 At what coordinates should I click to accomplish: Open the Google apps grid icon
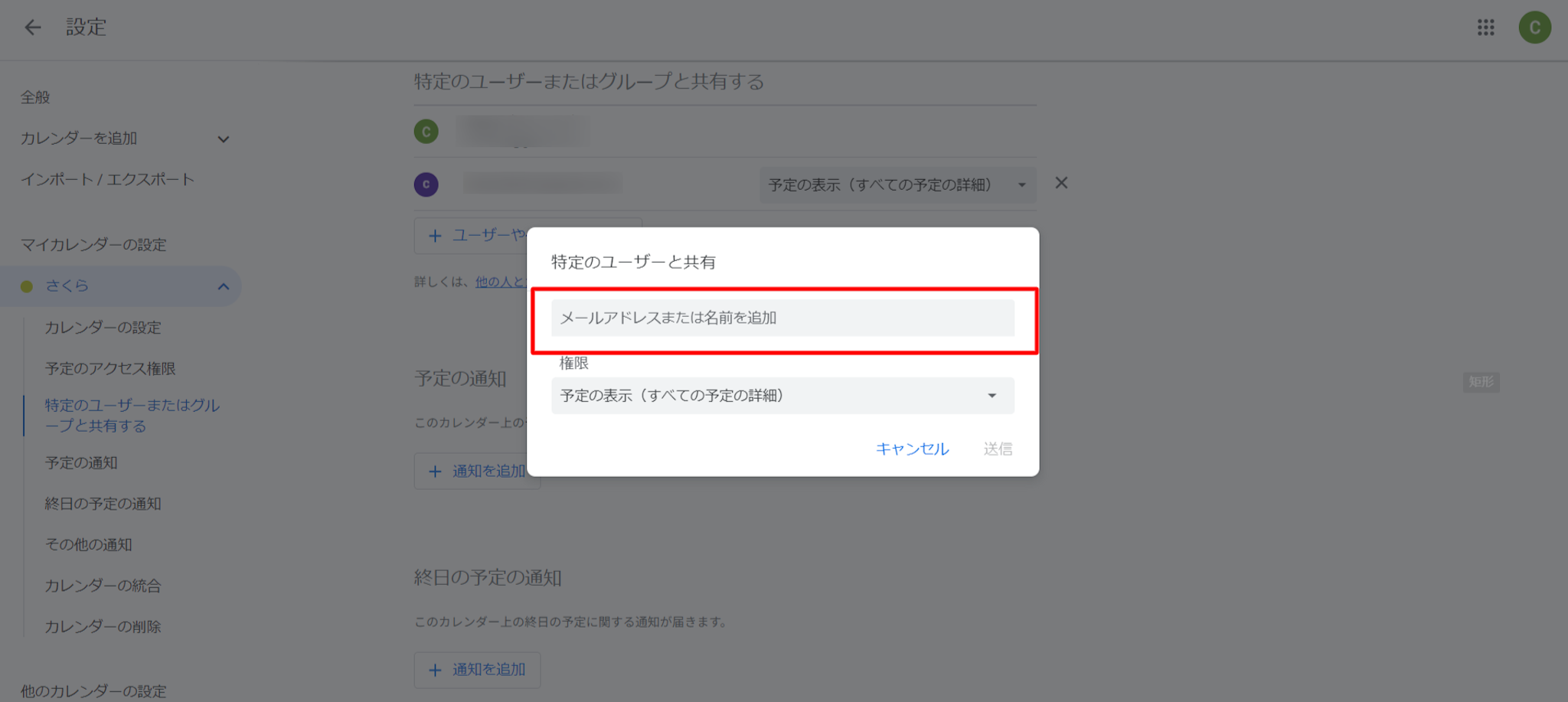coord(1485,28)
